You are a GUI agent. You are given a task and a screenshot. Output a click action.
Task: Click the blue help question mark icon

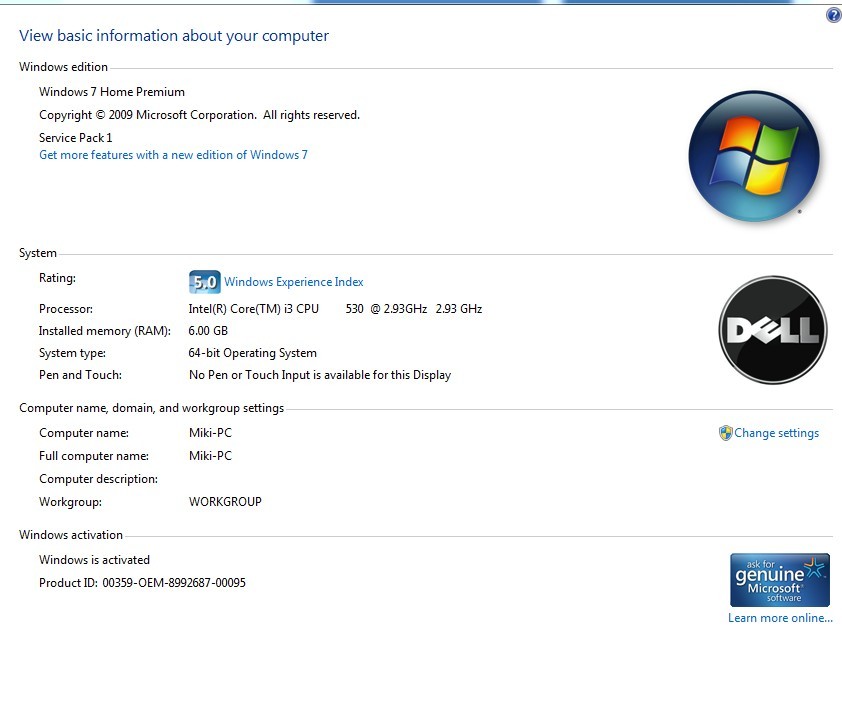tap(833, 15)
